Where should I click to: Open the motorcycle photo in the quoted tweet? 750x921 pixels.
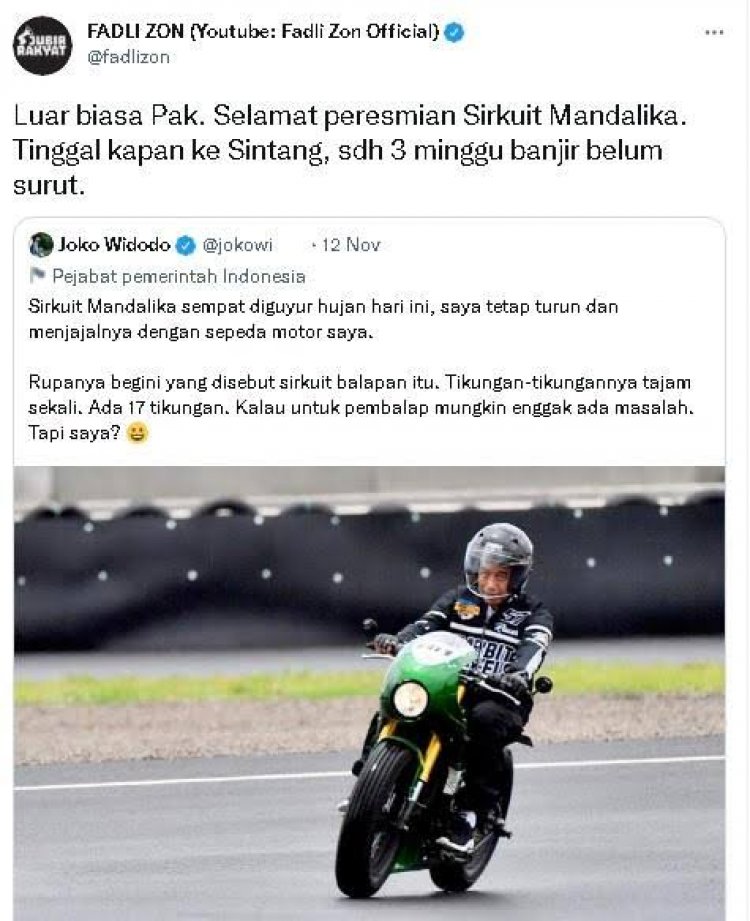pyautogui.click(x=369, y=693)
